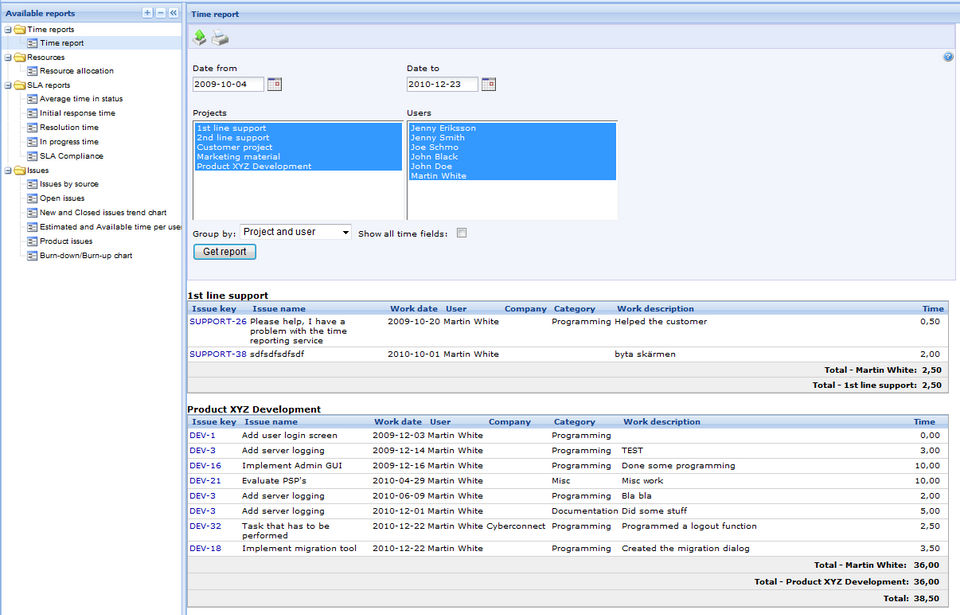Viewport: 960px width, 615px height.
Task: Click the expand all plus icon
Action: (x=148, y=13)
